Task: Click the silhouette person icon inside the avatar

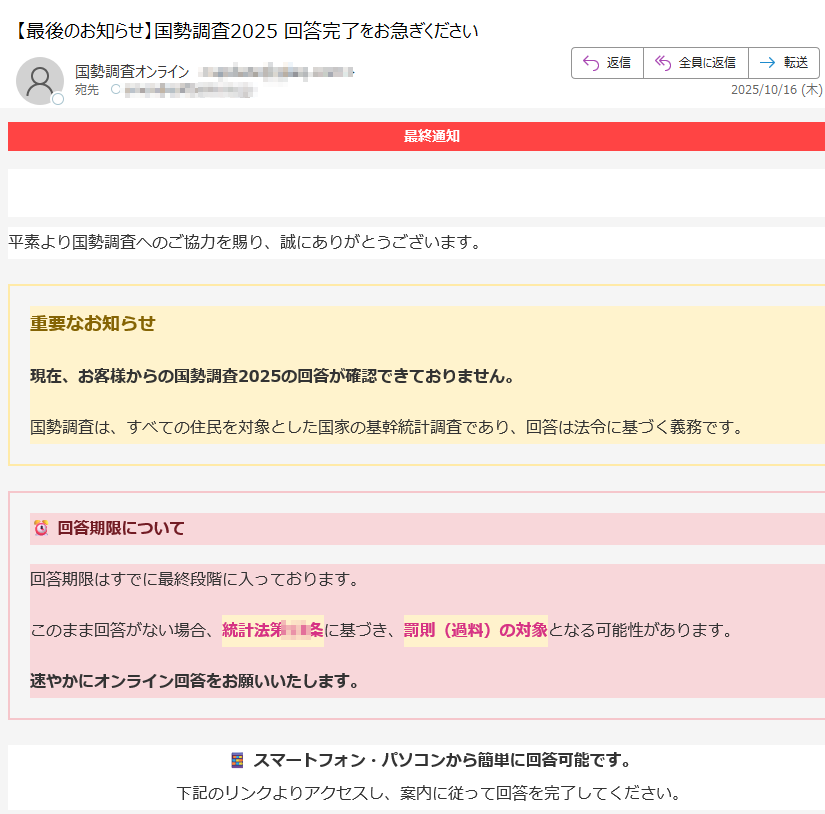Action: (x=40, y=78)
